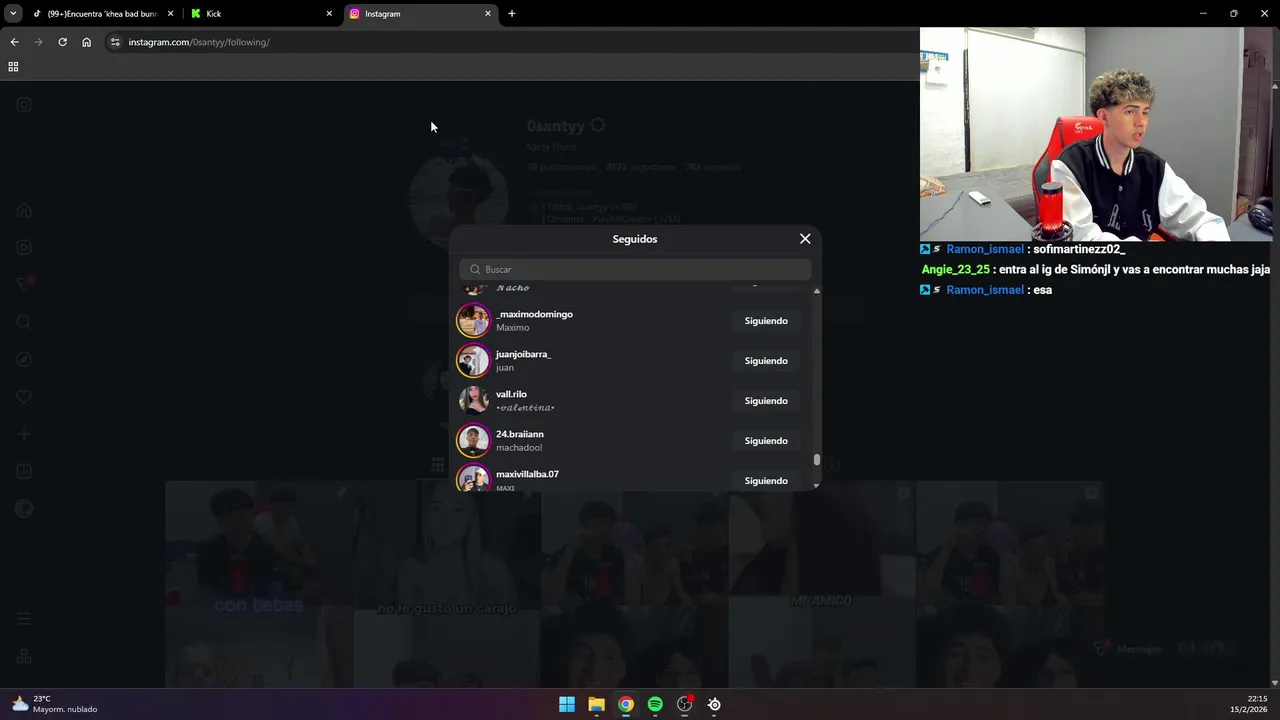Open the juanjoibarra_ username link
1280x720 pixels.
[x=523, y=354]
